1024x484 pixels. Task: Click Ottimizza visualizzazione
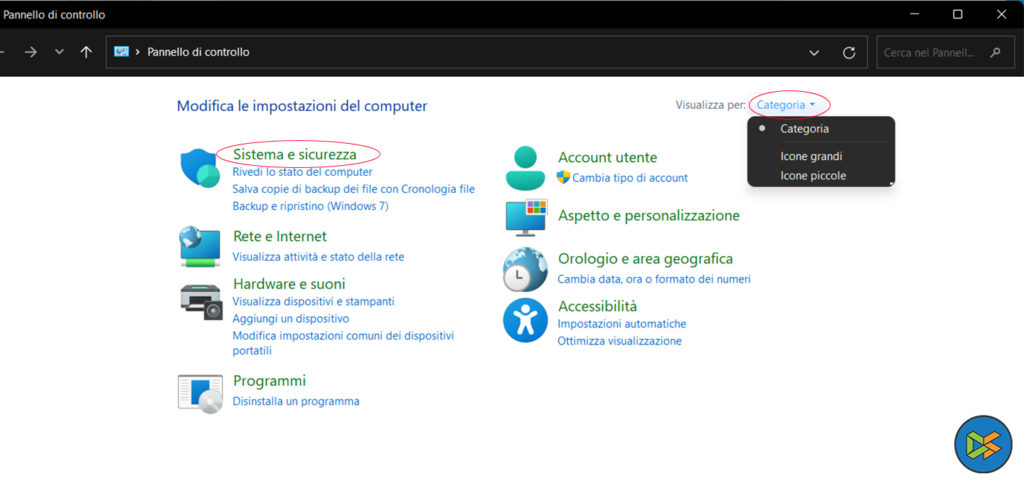tap(619, 340)
